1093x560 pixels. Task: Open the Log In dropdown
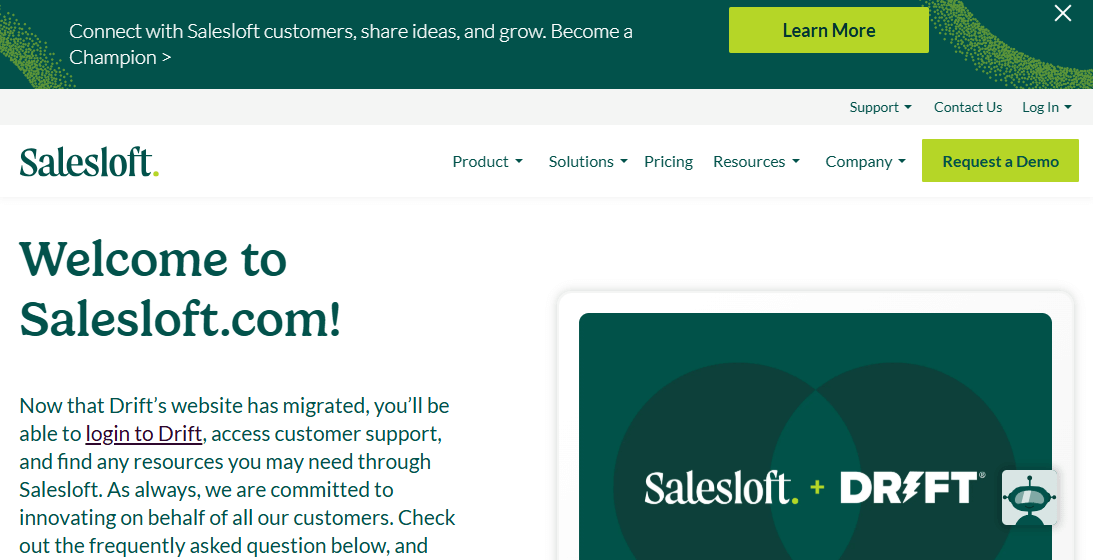point(1047,107)
